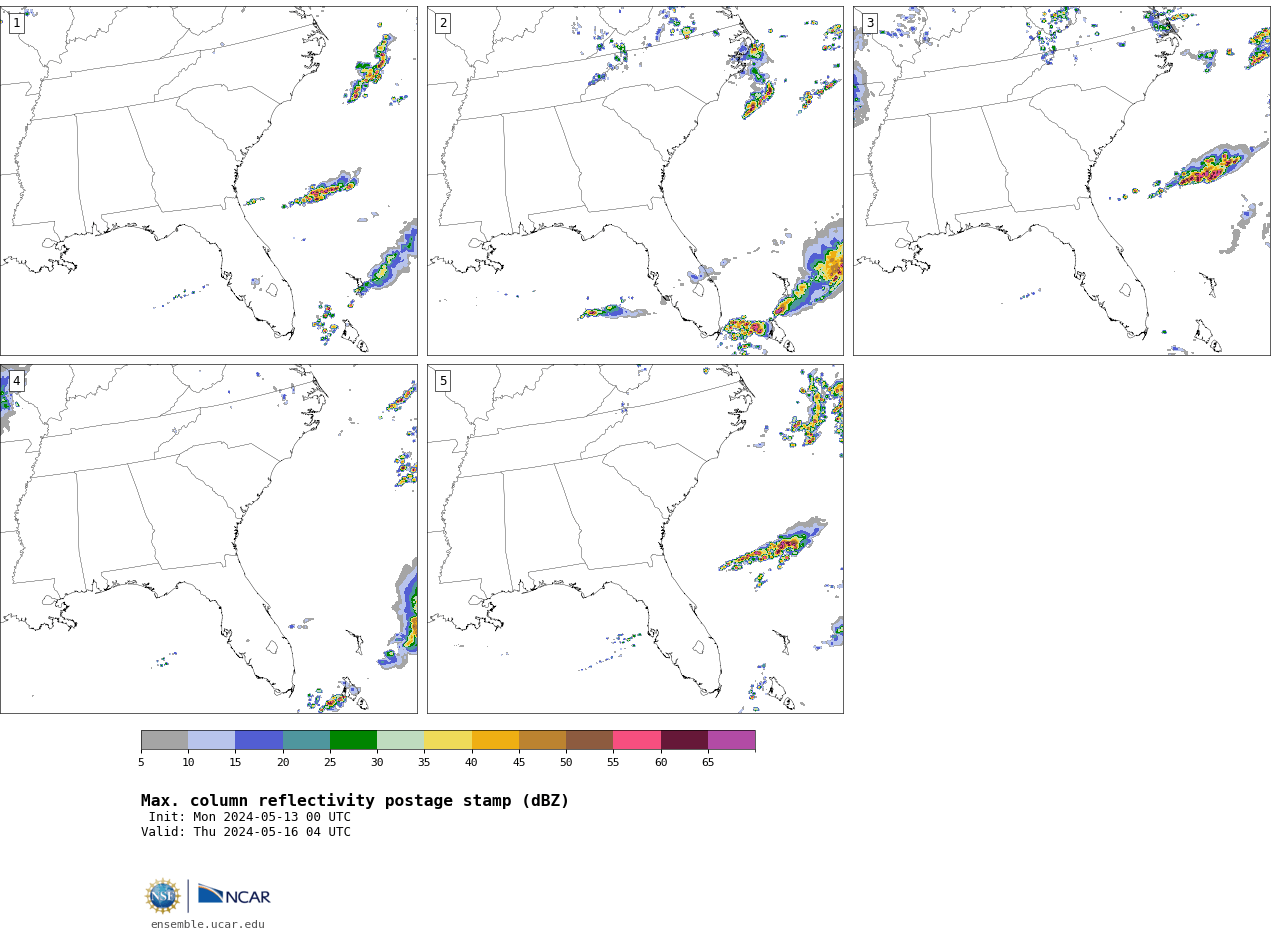Open ensemble member 2 postage stamp map
Screen dimensions: 1280x936
coord(635,181)
